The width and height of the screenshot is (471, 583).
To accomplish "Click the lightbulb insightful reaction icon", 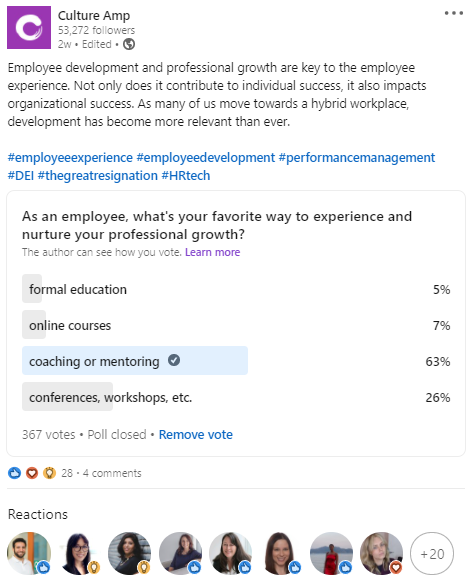I will [49, 473].
